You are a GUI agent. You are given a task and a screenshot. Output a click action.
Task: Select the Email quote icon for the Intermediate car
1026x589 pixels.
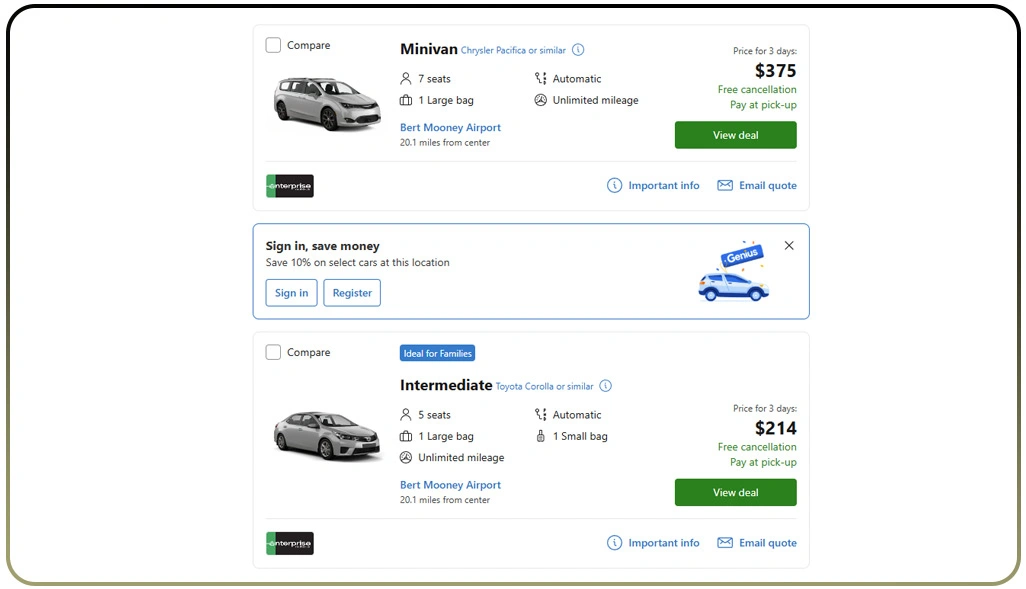pyautogui.click(x=724, y=543)
